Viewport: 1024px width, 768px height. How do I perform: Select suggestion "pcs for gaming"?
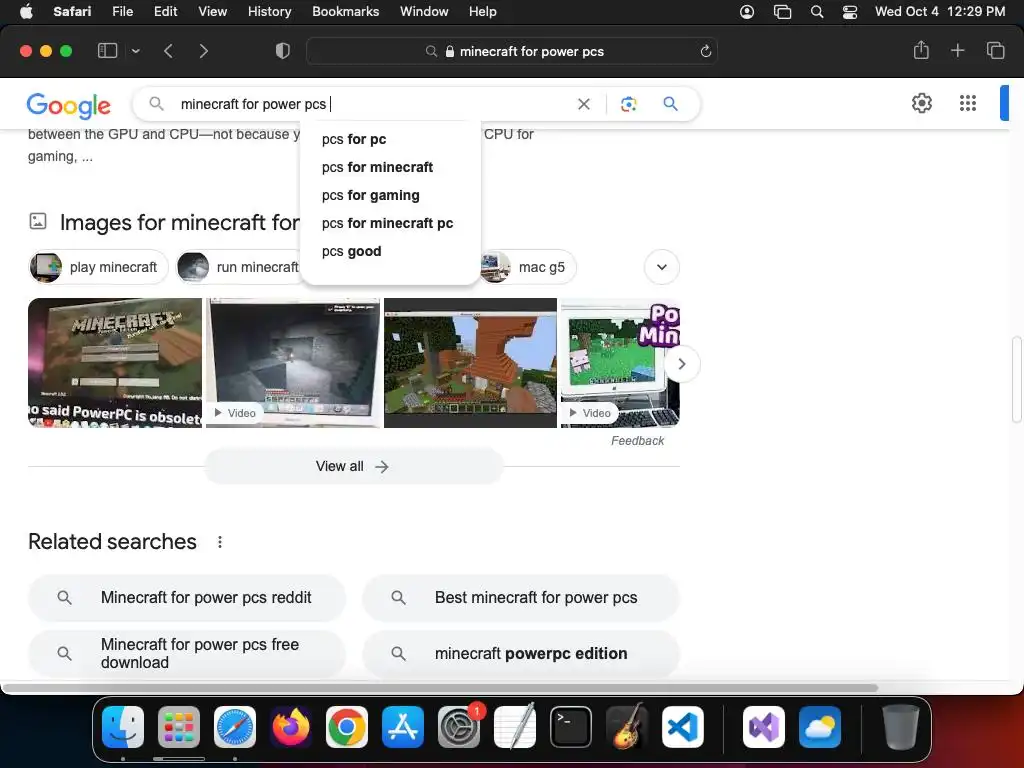[391, 195]
